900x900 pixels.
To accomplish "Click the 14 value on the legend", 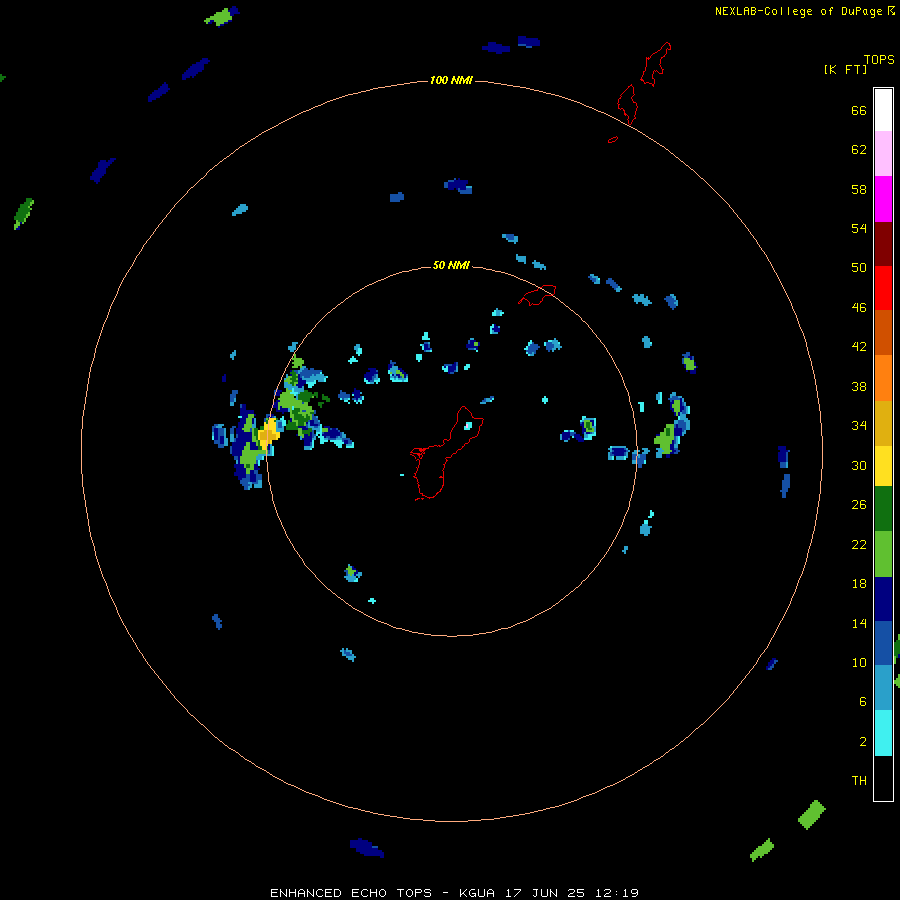I will coord(859,623).
